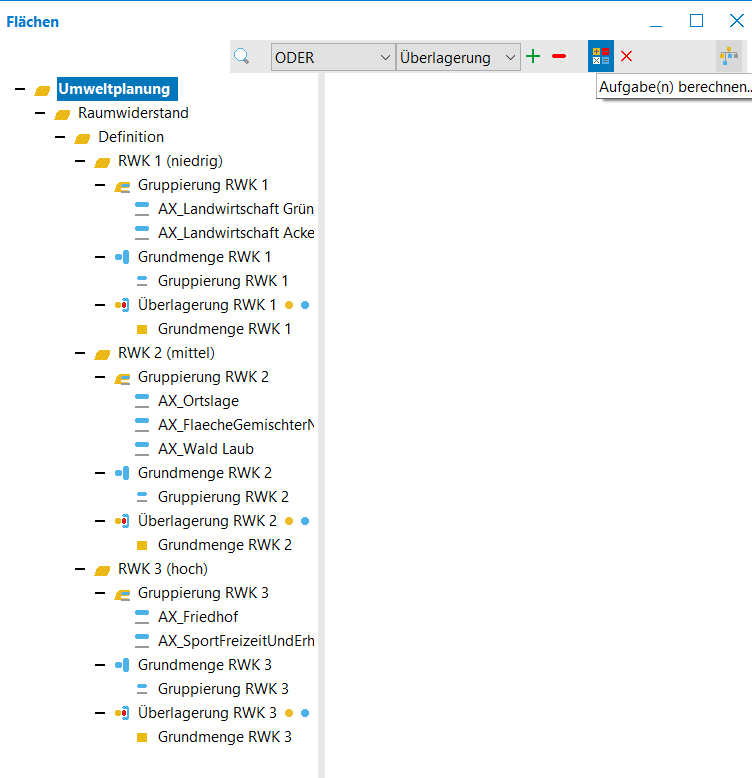
Task: Click the Gruppierung RWK 3 folder icon
Action: [122, 593]
